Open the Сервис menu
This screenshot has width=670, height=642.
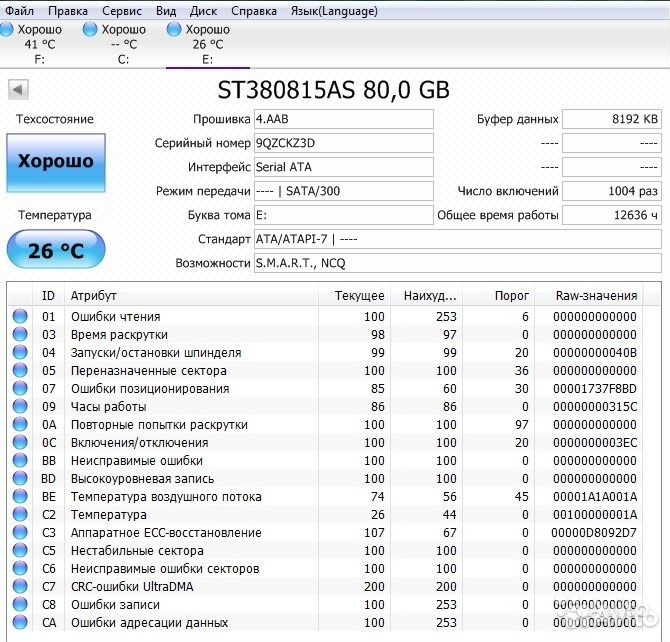click(122, 11)
